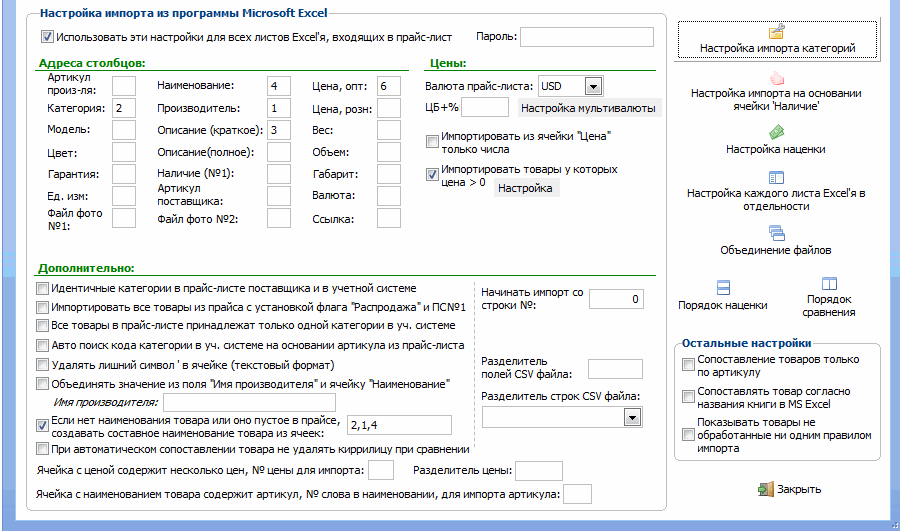Click Настройка импорта категорий label
The image size is (900, 531).
[777, 48]
